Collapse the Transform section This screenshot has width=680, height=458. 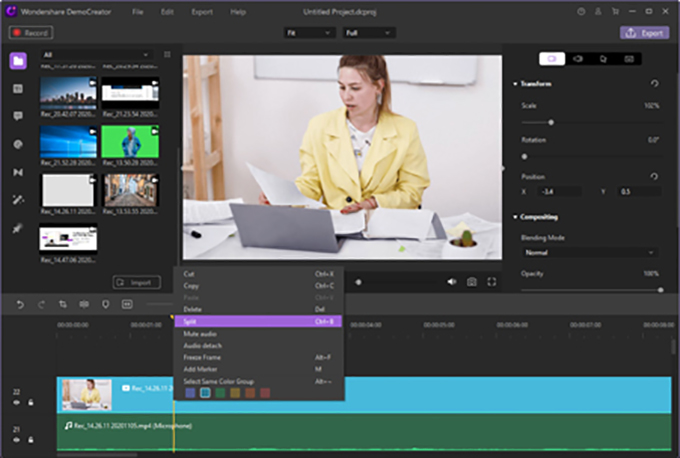point(516,85)
